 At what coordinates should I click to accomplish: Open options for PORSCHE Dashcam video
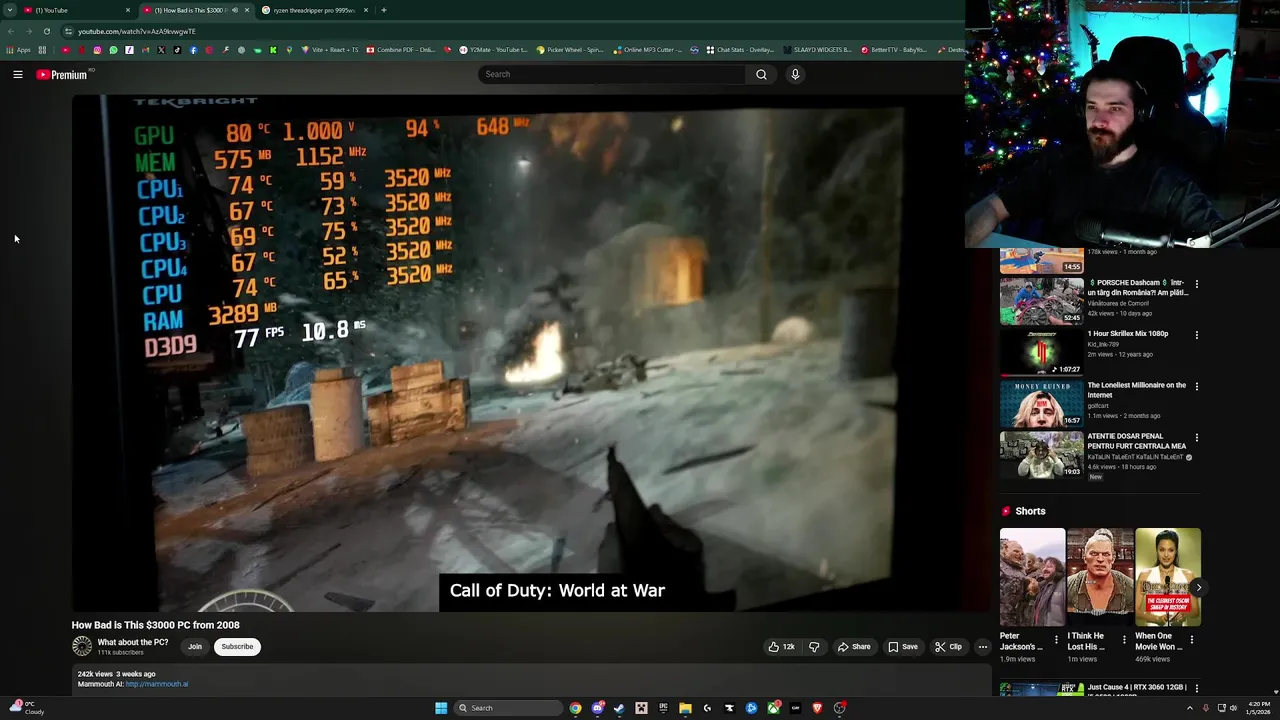pos(1196,284)
